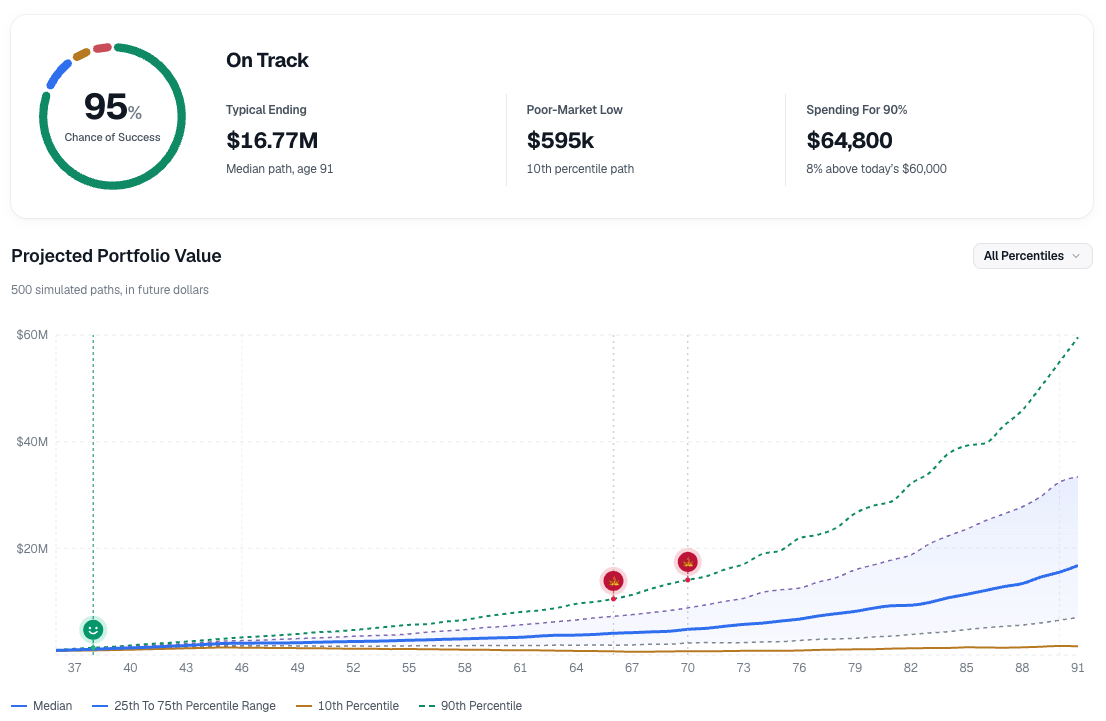Toggle the 25th To 75th Percentile Range legend entry

(184, 705)
